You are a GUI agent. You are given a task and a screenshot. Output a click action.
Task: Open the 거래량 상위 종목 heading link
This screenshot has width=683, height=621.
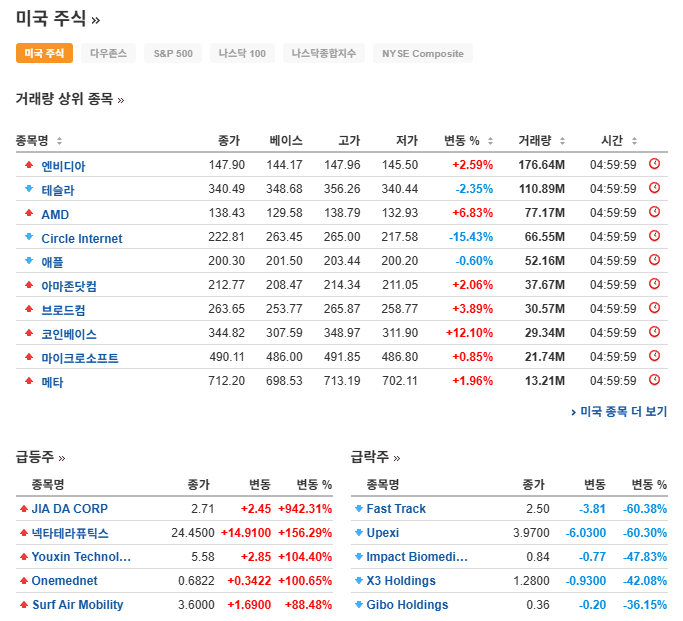click(70, 99)
